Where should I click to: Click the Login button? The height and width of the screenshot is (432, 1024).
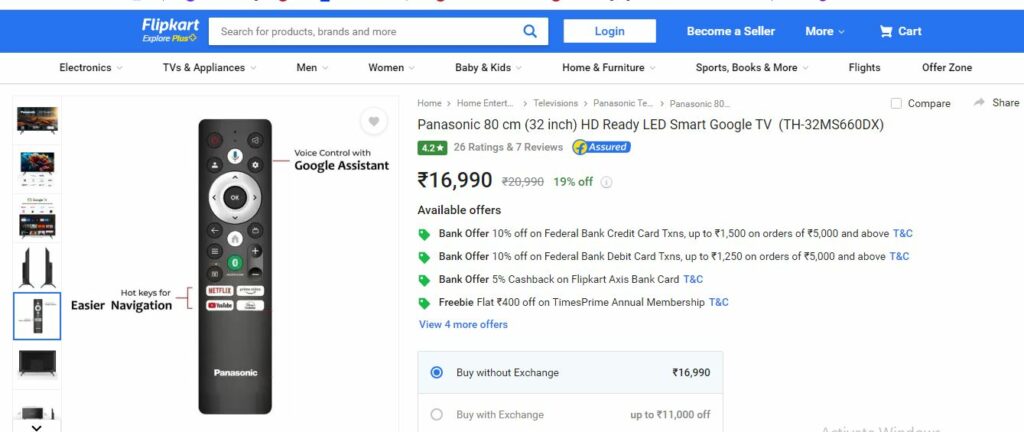point(609,31)
